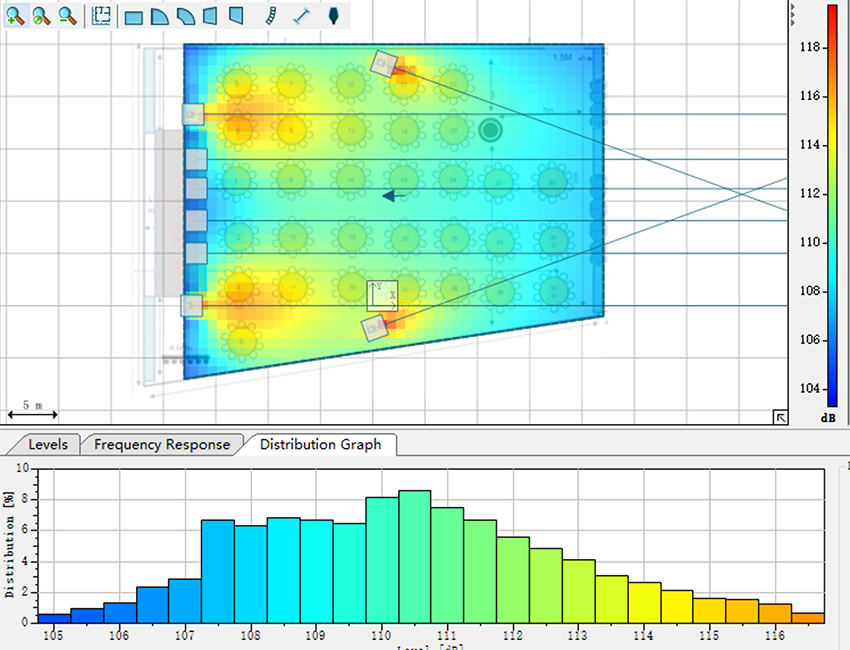Insert a point source loudspeaker
The image size is (850, 650).
point(333,16)
